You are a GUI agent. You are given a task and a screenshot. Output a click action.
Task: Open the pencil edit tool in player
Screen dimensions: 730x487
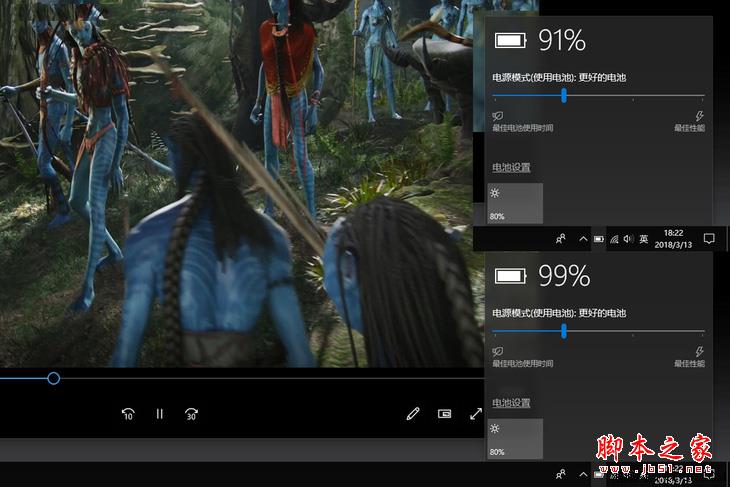click(412, 413)
